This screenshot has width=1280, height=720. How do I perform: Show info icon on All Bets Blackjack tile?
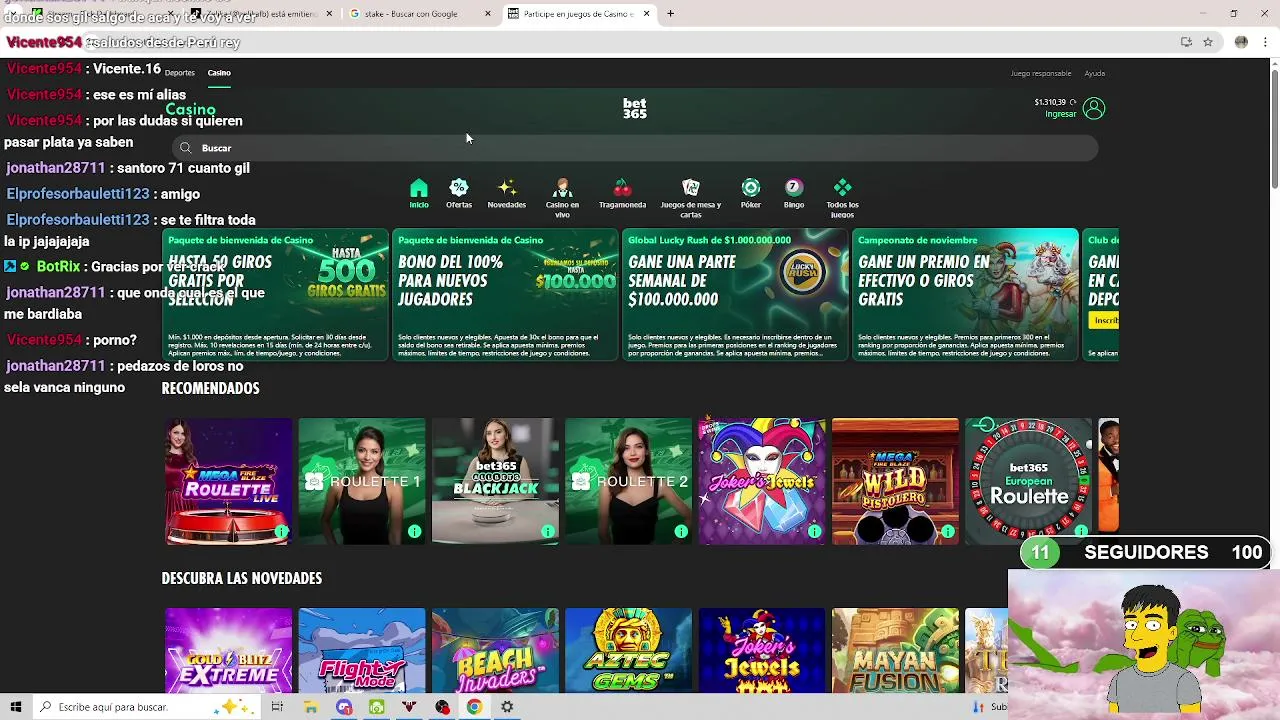pyautogui.click(x=548, y=532)
